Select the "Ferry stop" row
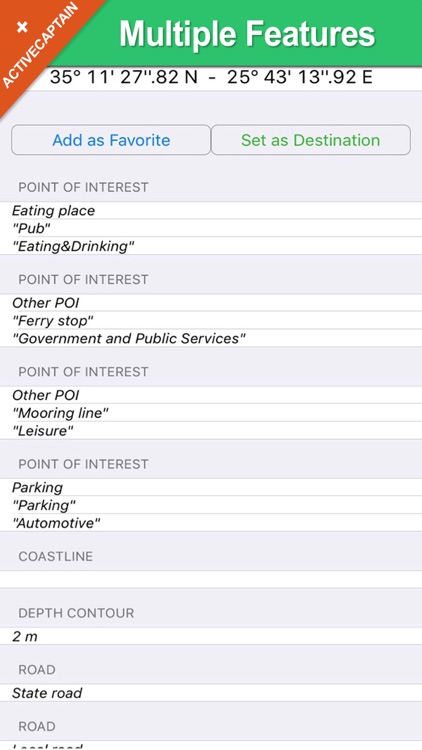Image resolution: width=422 pixels, height=750 pixels. pos(211,320)
